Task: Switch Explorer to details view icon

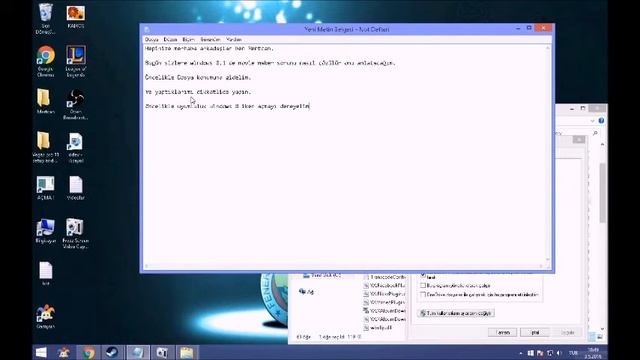Action: 593,337
